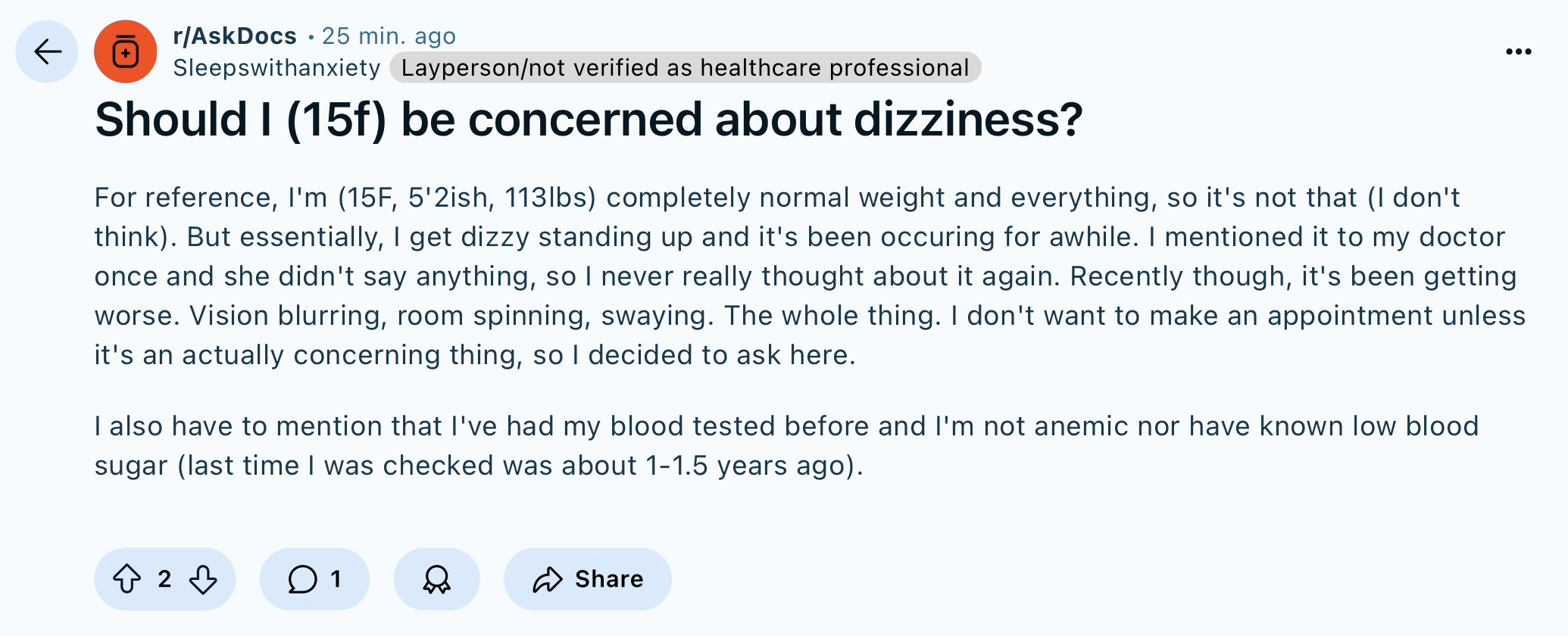Open comments via the speech bubble icon
Screen dimensions: 1568x636
tap(302, 579)
